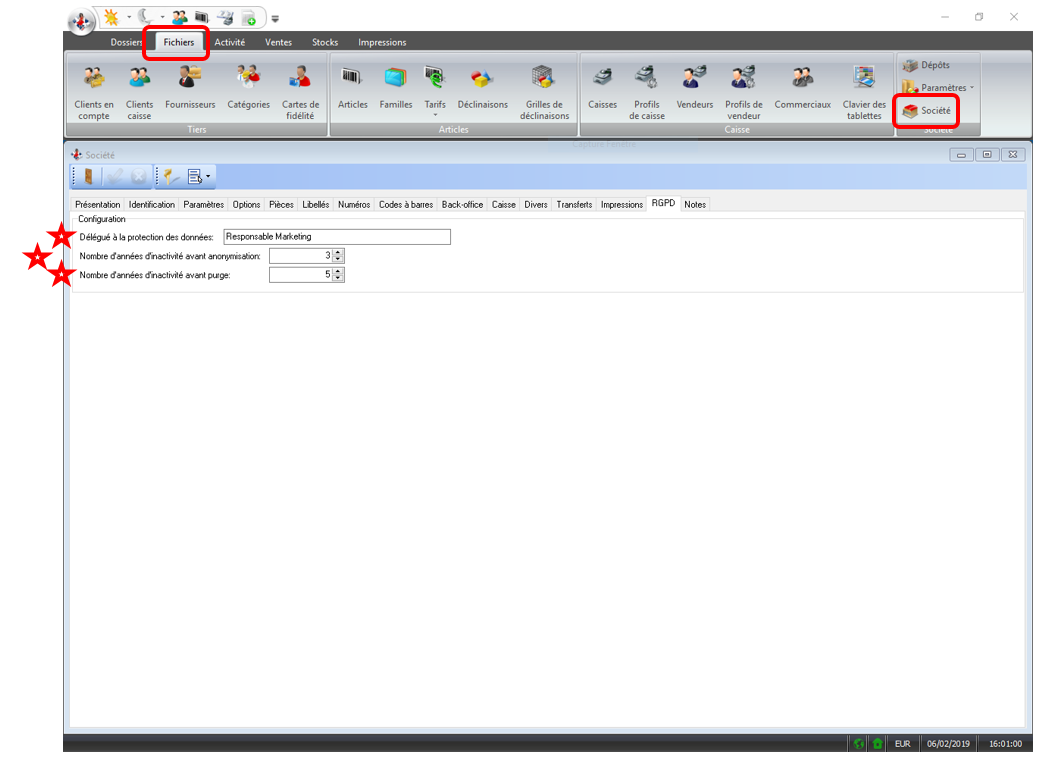Screen dimensions: 1046x758
Task: Increase the years before purge value
Action: (339, 271)
